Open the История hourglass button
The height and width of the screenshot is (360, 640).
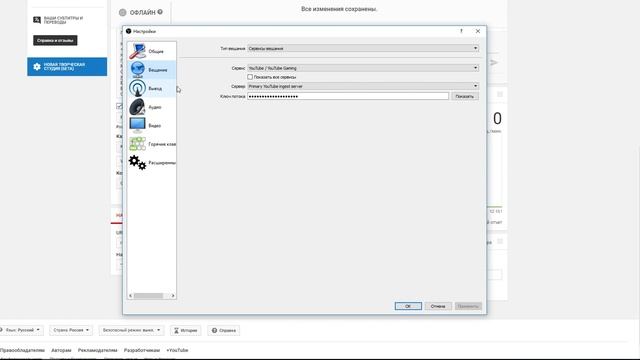click(x=185, y=330)
